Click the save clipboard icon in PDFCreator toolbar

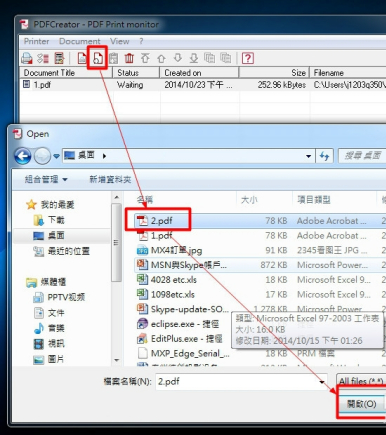point(113,58)
